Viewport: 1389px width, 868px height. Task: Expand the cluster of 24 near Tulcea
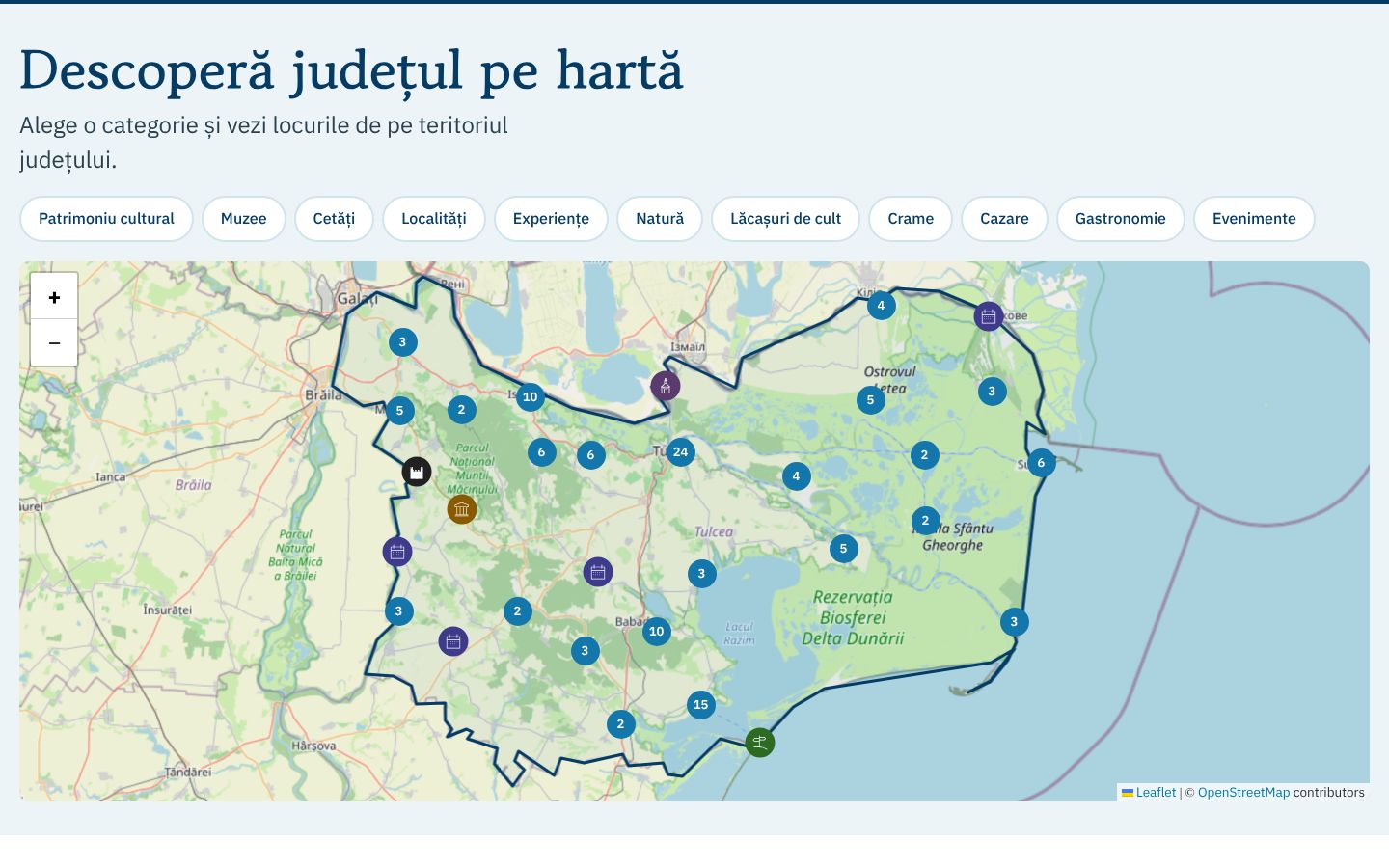click(681, 452)
